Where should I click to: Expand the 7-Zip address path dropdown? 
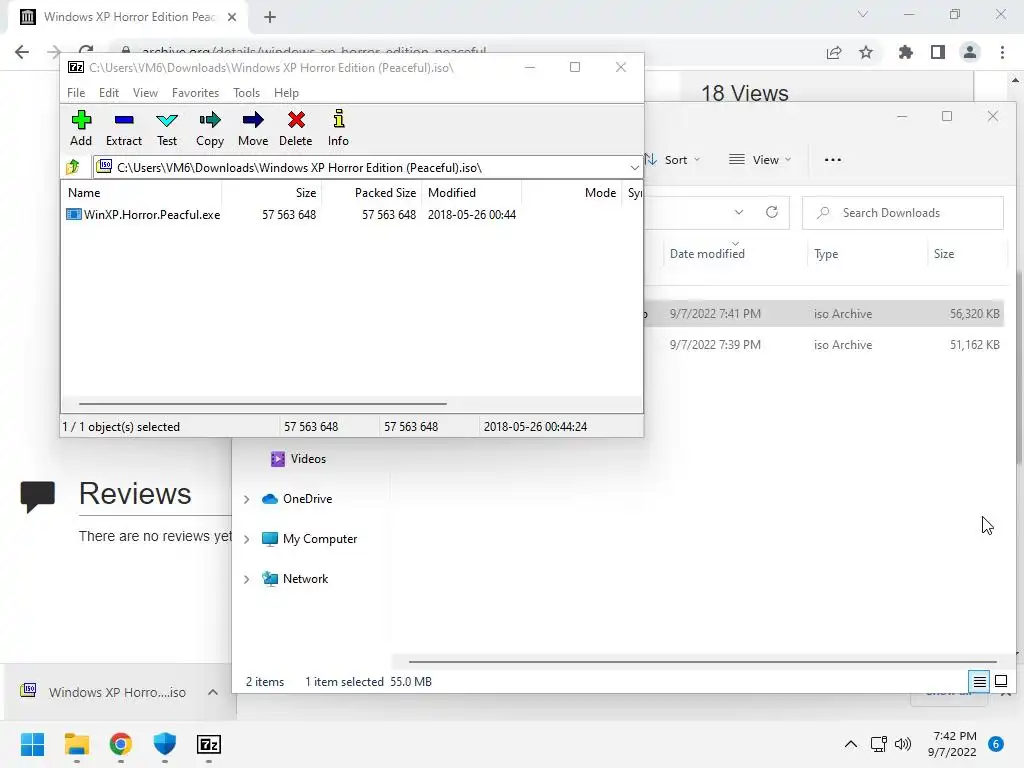pyautogui.click(x=634, y=168)
